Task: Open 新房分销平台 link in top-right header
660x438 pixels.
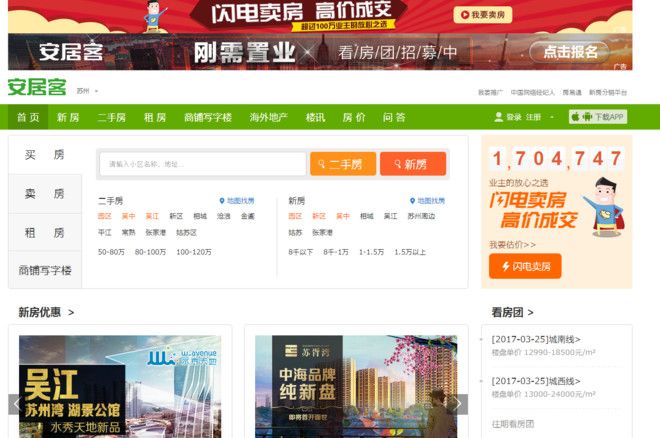Action: (607, 93)
